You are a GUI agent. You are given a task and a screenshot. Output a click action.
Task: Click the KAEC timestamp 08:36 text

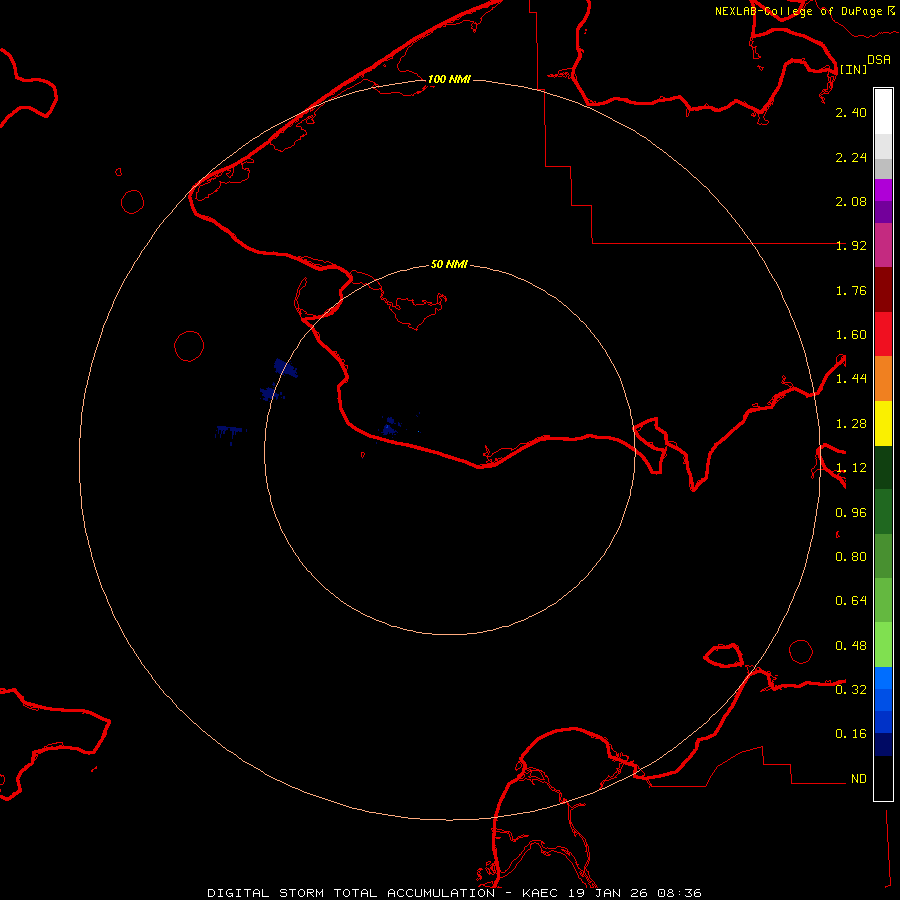pyautogui.click(x=680, y=892)
